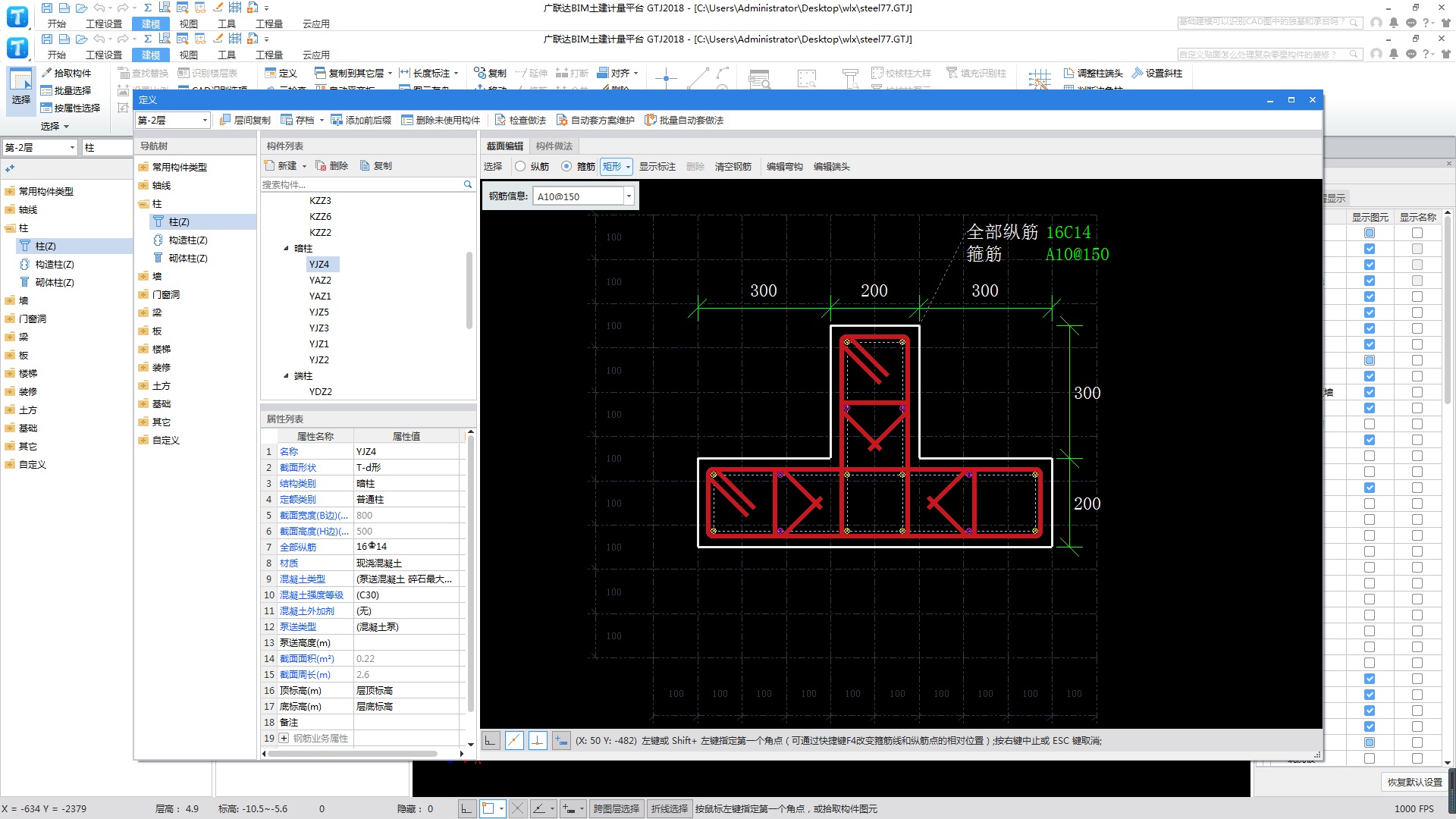Click 删除未使用构件 toolbar icon
This screenshot has height=819, width=1456.
(x=407, y=120)
